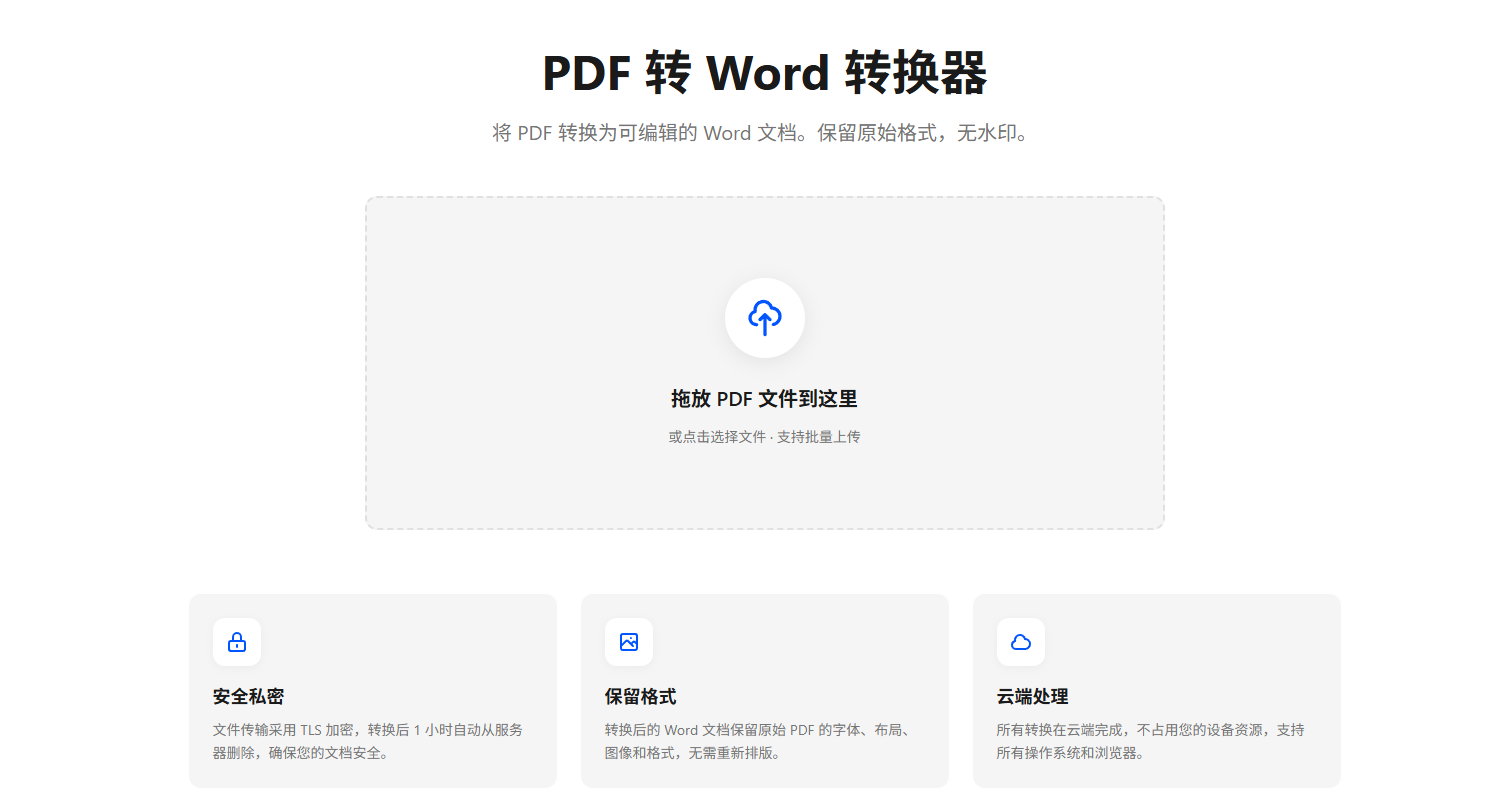Click the lock icon for 安全私密

click(x=237, y=642)
